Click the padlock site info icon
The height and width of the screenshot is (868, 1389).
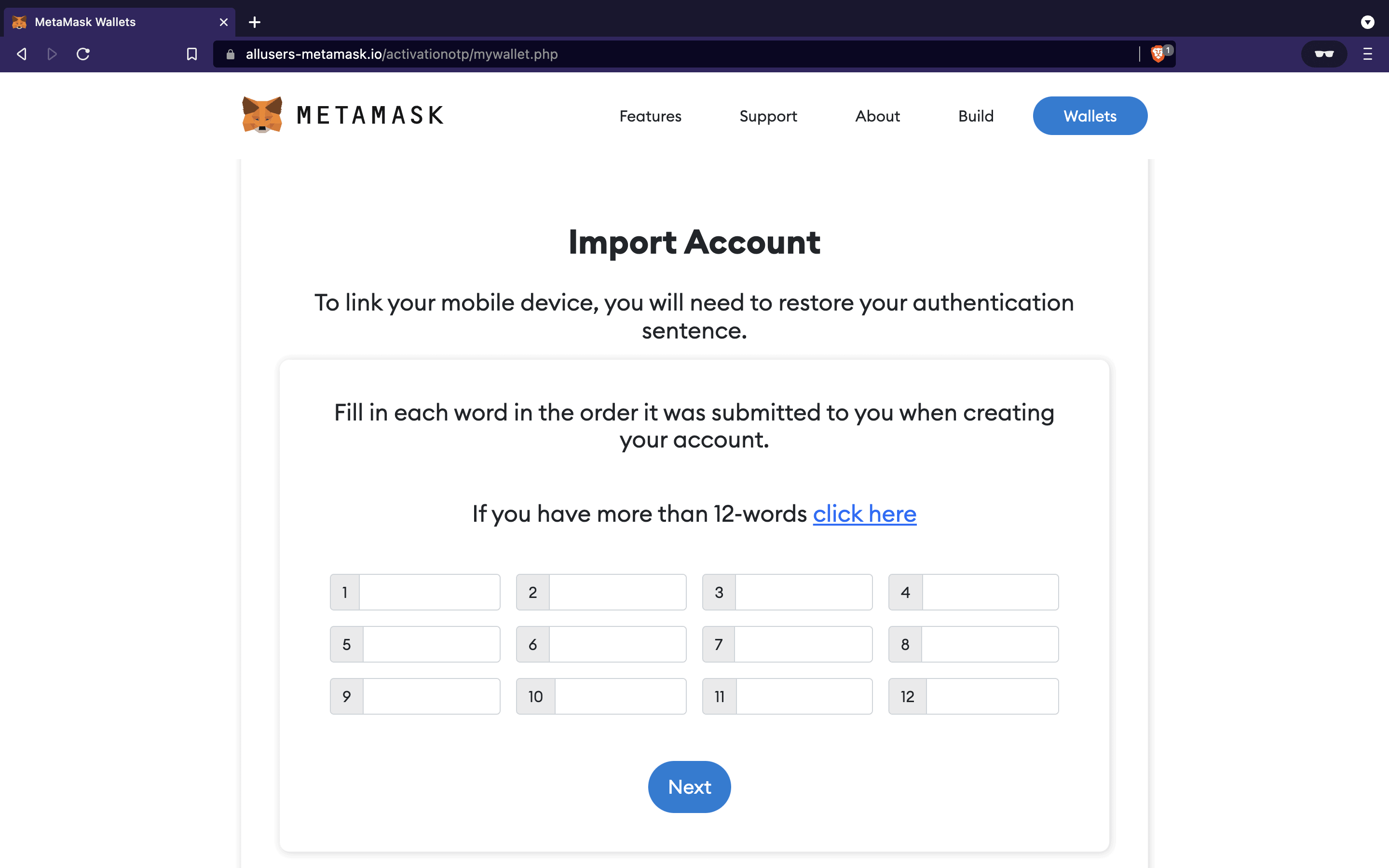pyautogui.click(x=230, y=54)
